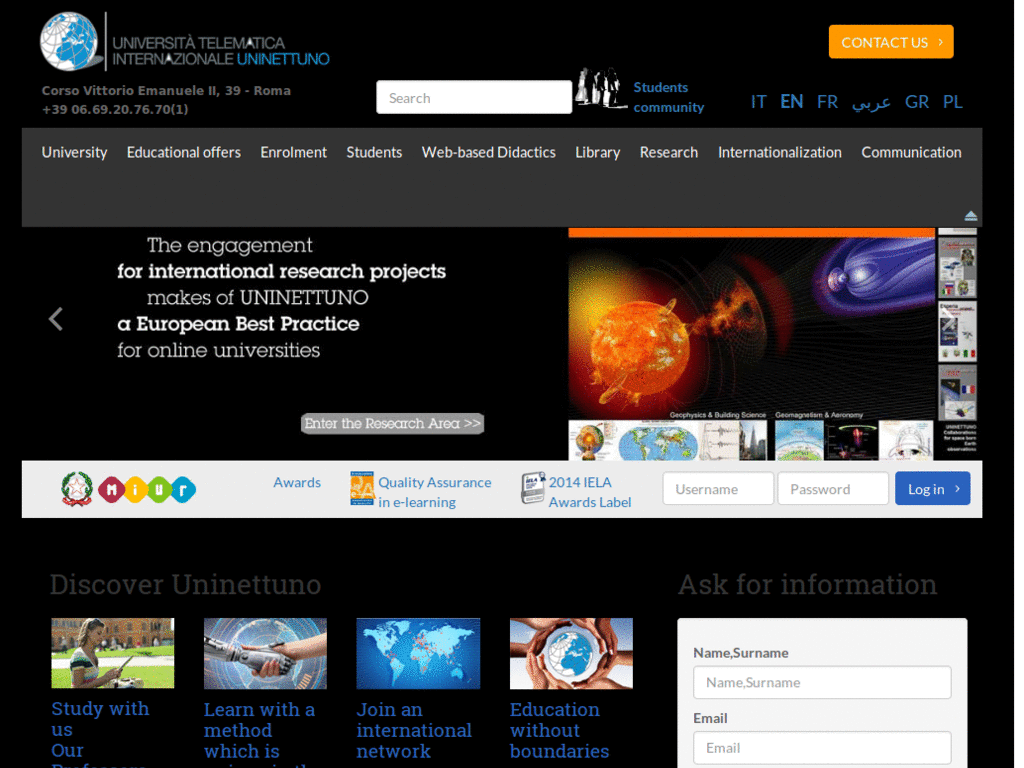Open the Communication menu

click(911, 152)
